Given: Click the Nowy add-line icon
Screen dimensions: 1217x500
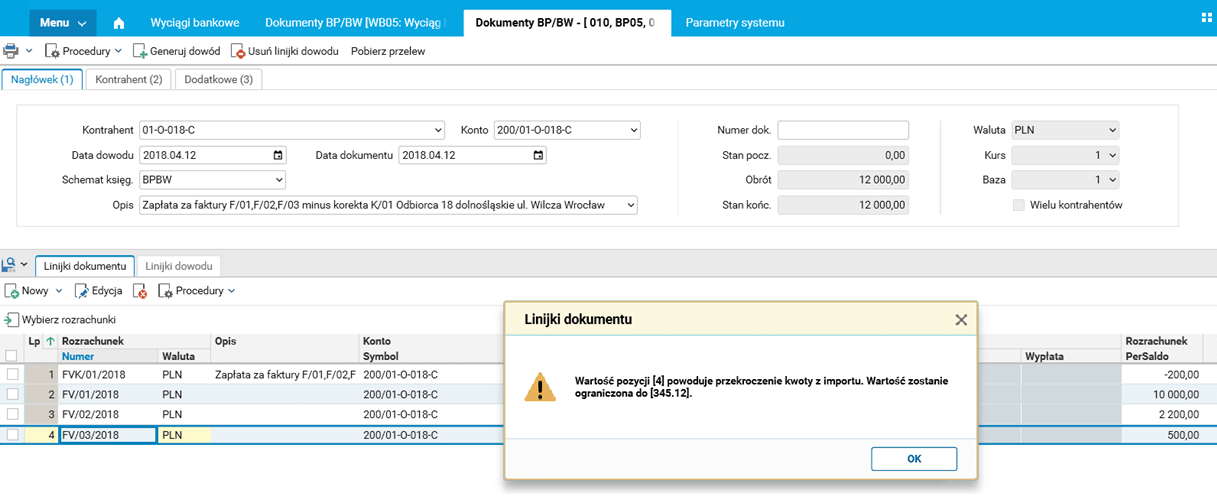Looking at the screenshot, I should coord(12,291).
